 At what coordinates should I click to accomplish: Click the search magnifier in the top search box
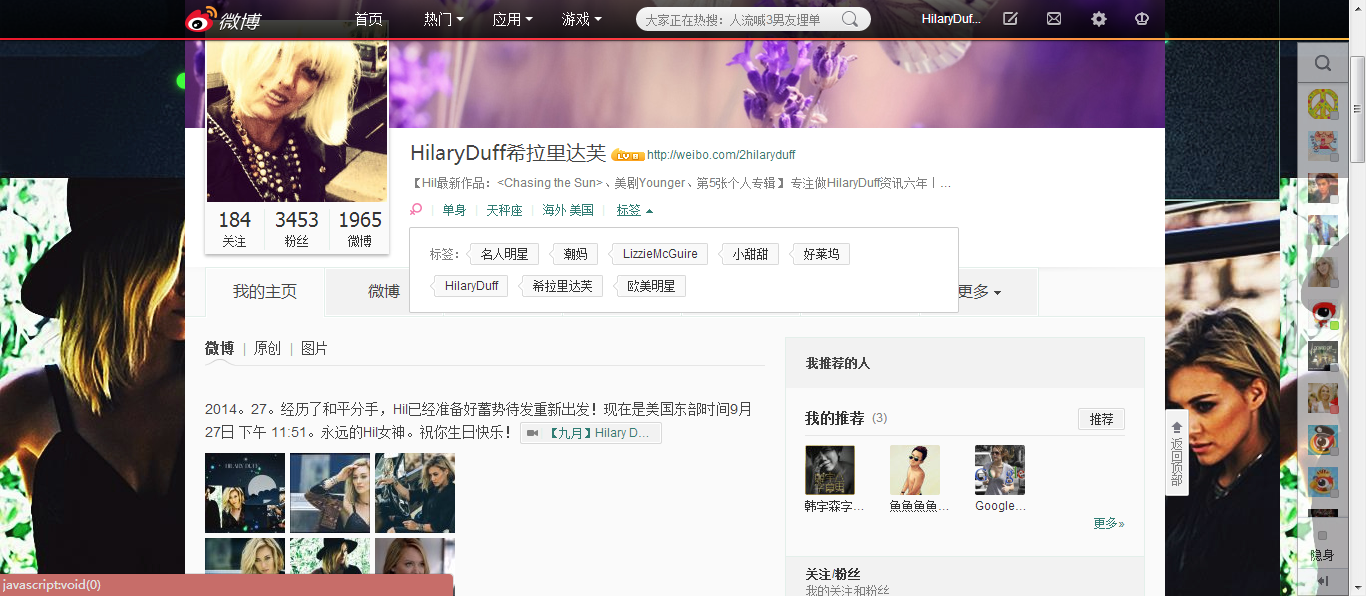point(850,19)
